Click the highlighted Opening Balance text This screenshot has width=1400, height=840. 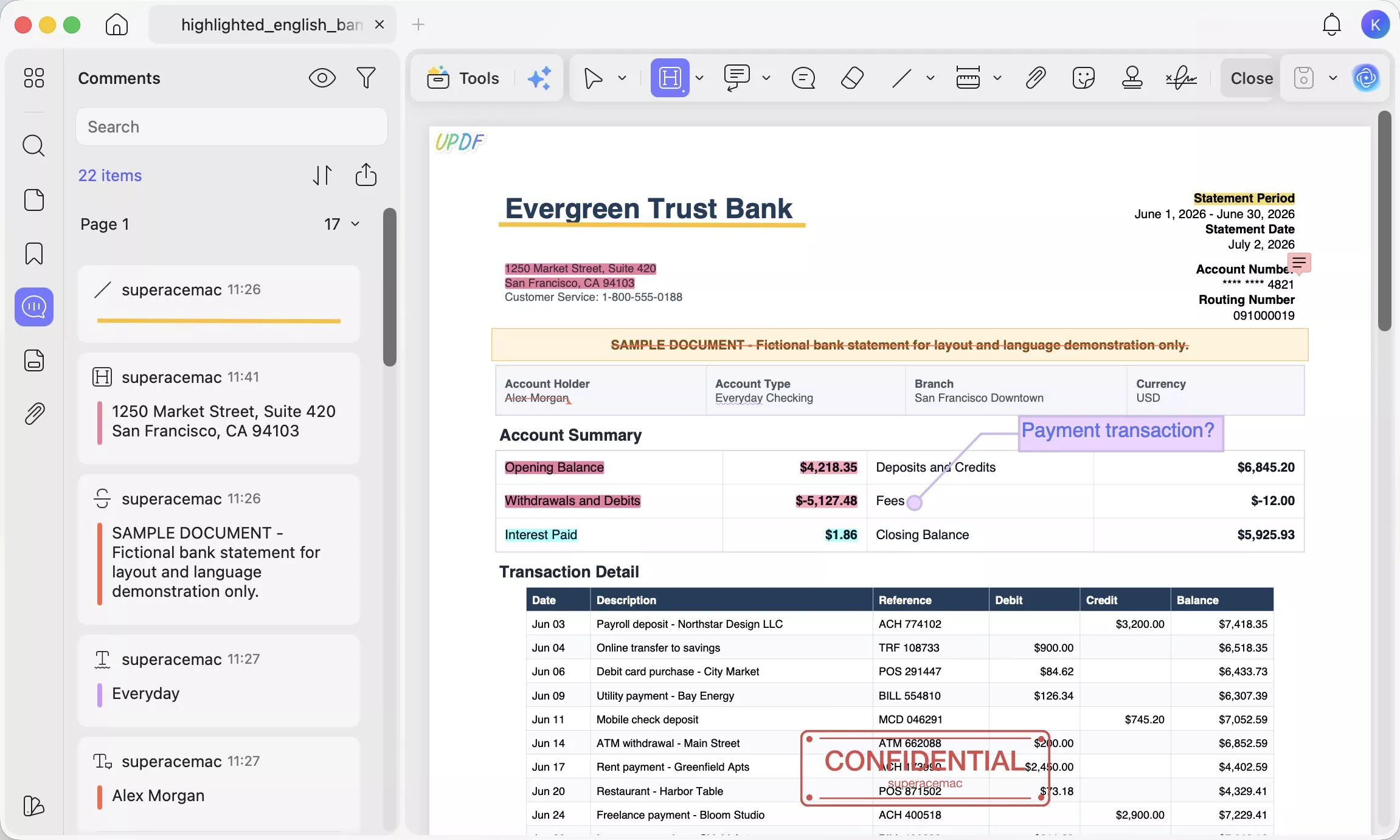pyautogui.click(x=554, y=467)
